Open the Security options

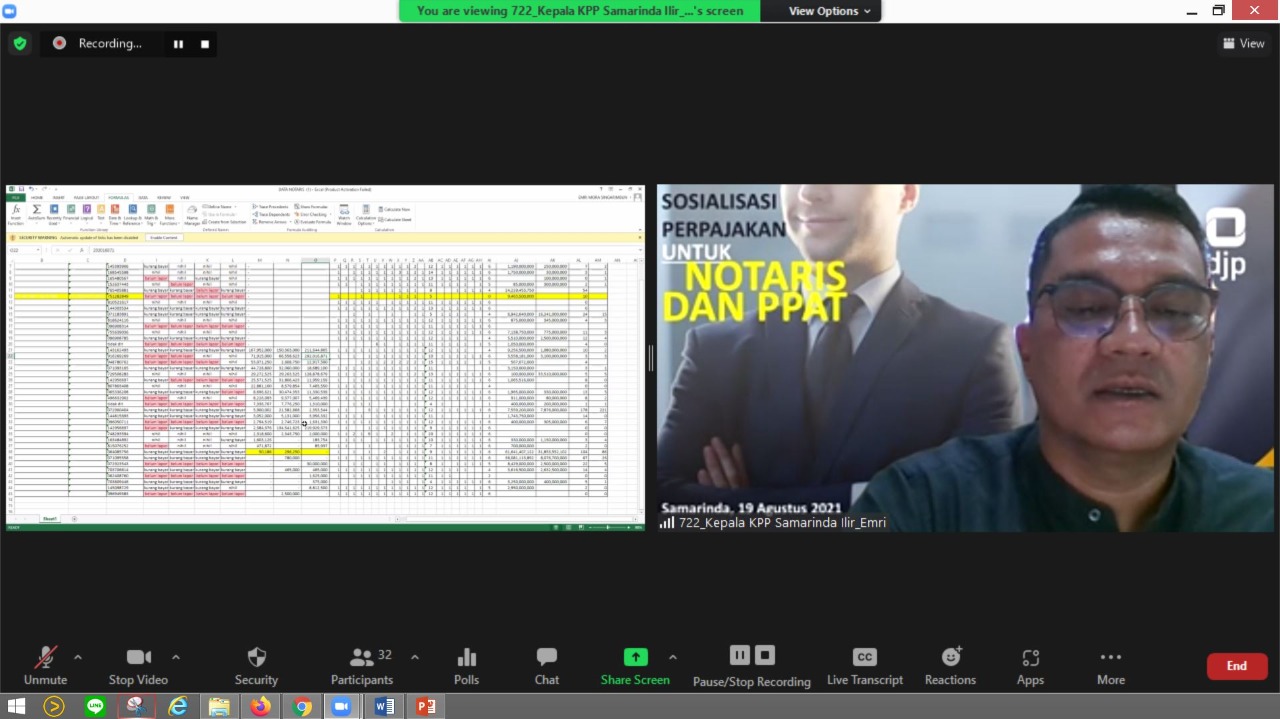coord(256,666)
